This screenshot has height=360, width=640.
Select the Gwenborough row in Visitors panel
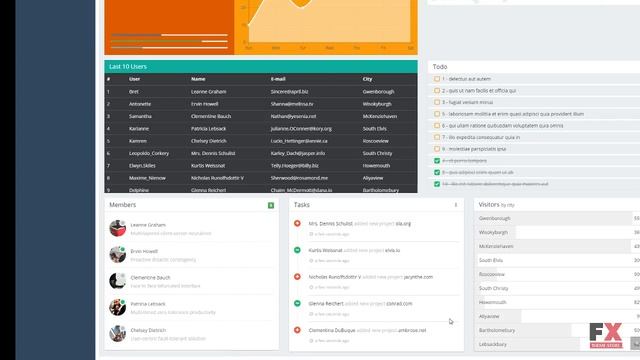(x=557, y=218)
